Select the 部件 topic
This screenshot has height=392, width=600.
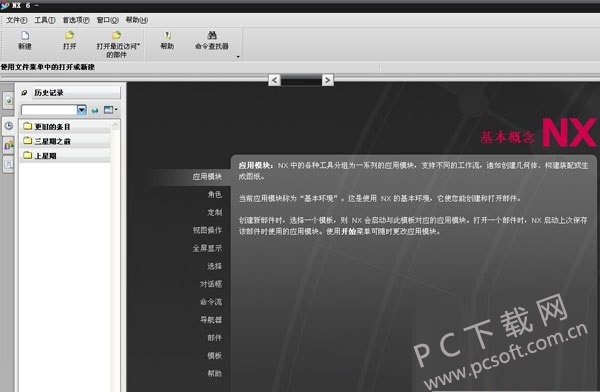[x=215, y=338]
